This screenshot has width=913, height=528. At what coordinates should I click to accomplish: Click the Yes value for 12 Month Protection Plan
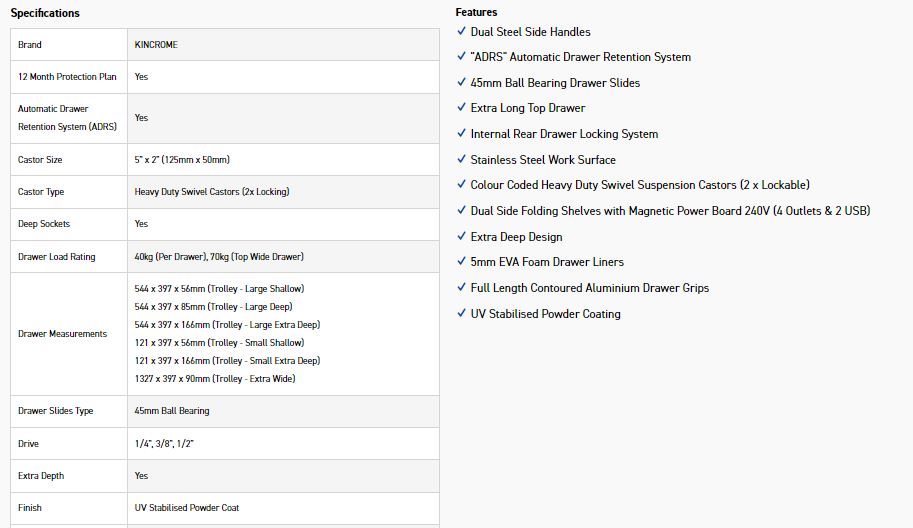point(141,77)
